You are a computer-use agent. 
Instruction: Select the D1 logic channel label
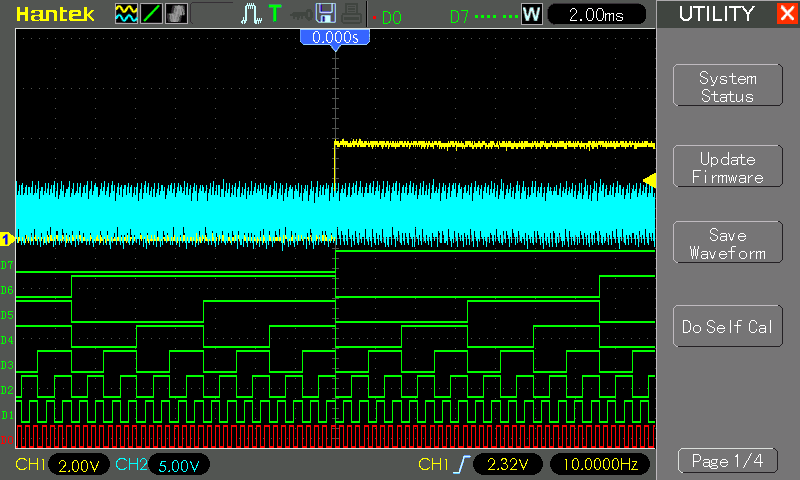click(7, 415)
